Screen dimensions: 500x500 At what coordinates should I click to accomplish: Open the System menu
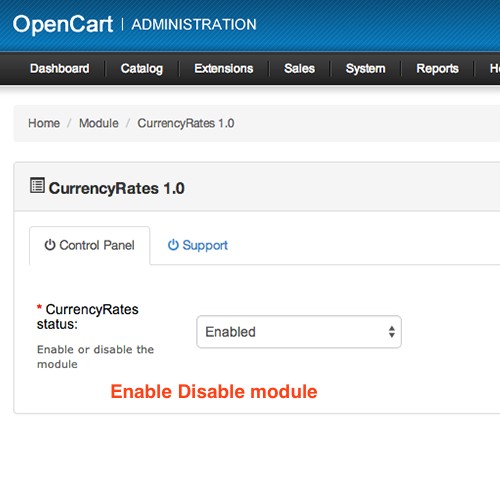(x=365, y=69)
